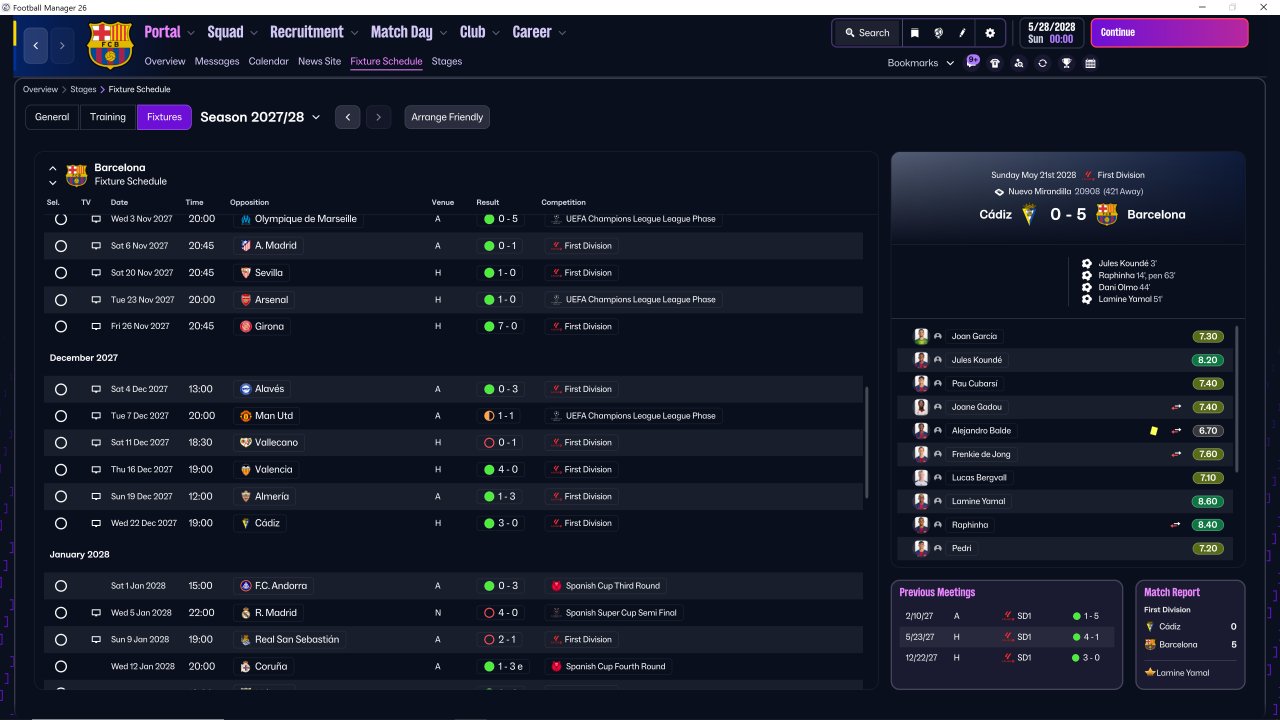Select the Sevilla fixture radio button
The height and width of the screenshot is (720, 1280).
(x=61, y=272)
